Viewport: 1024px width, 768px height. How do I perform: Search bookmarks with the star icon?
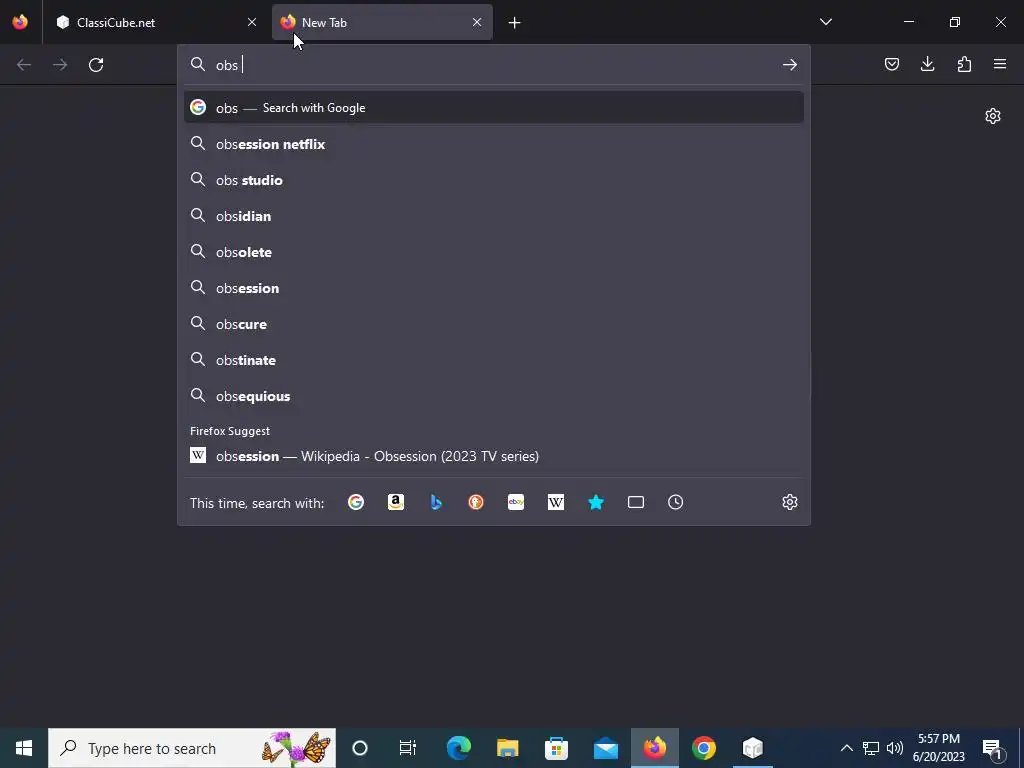point(596,502)
